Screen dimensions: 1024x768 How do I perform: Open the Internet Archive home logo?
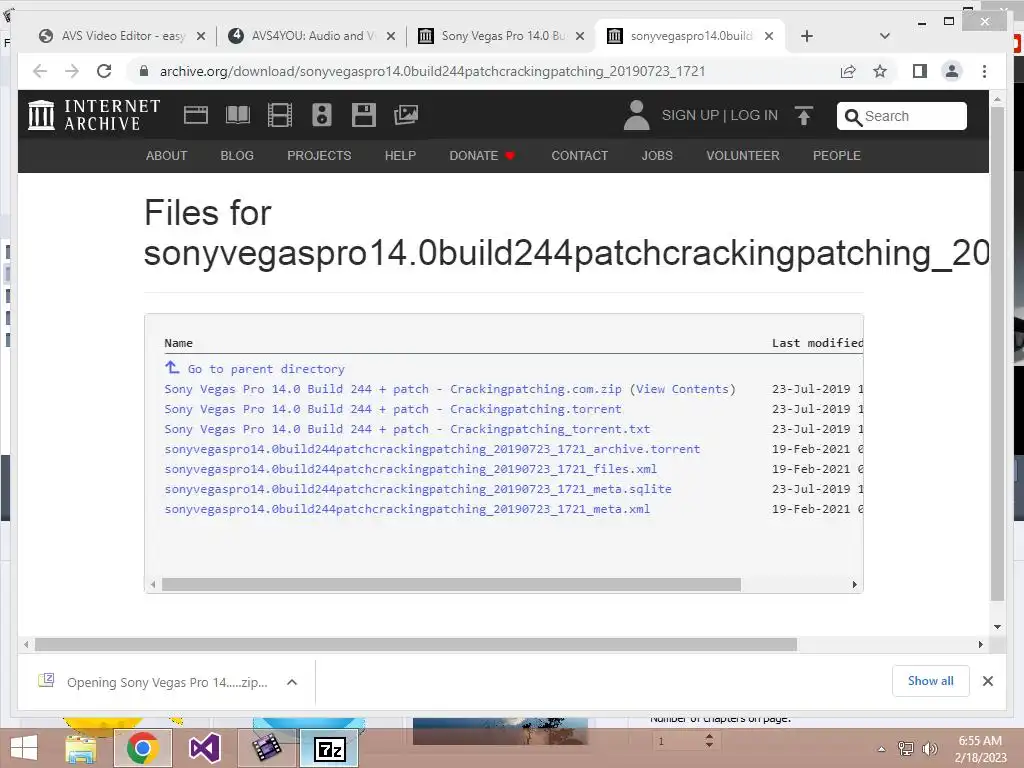(x=94, y=115)
